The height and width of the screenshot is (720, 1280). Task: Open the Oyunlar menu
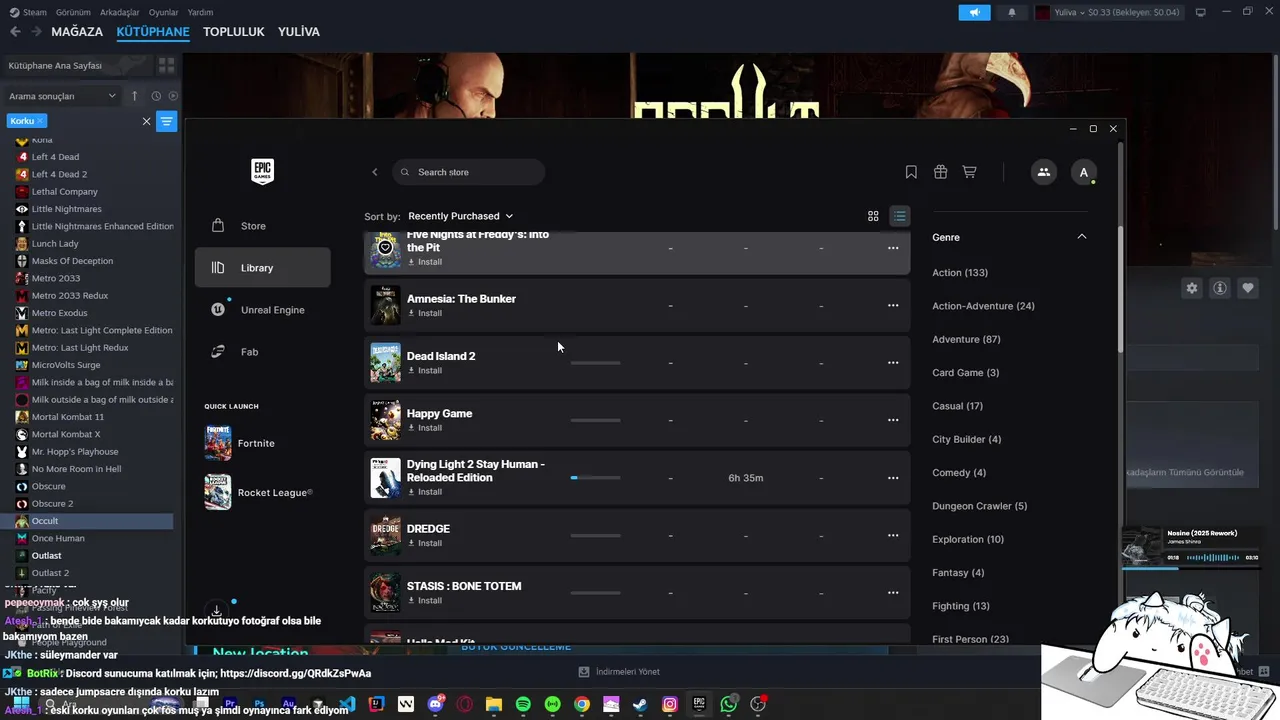(x=163, y=12)
